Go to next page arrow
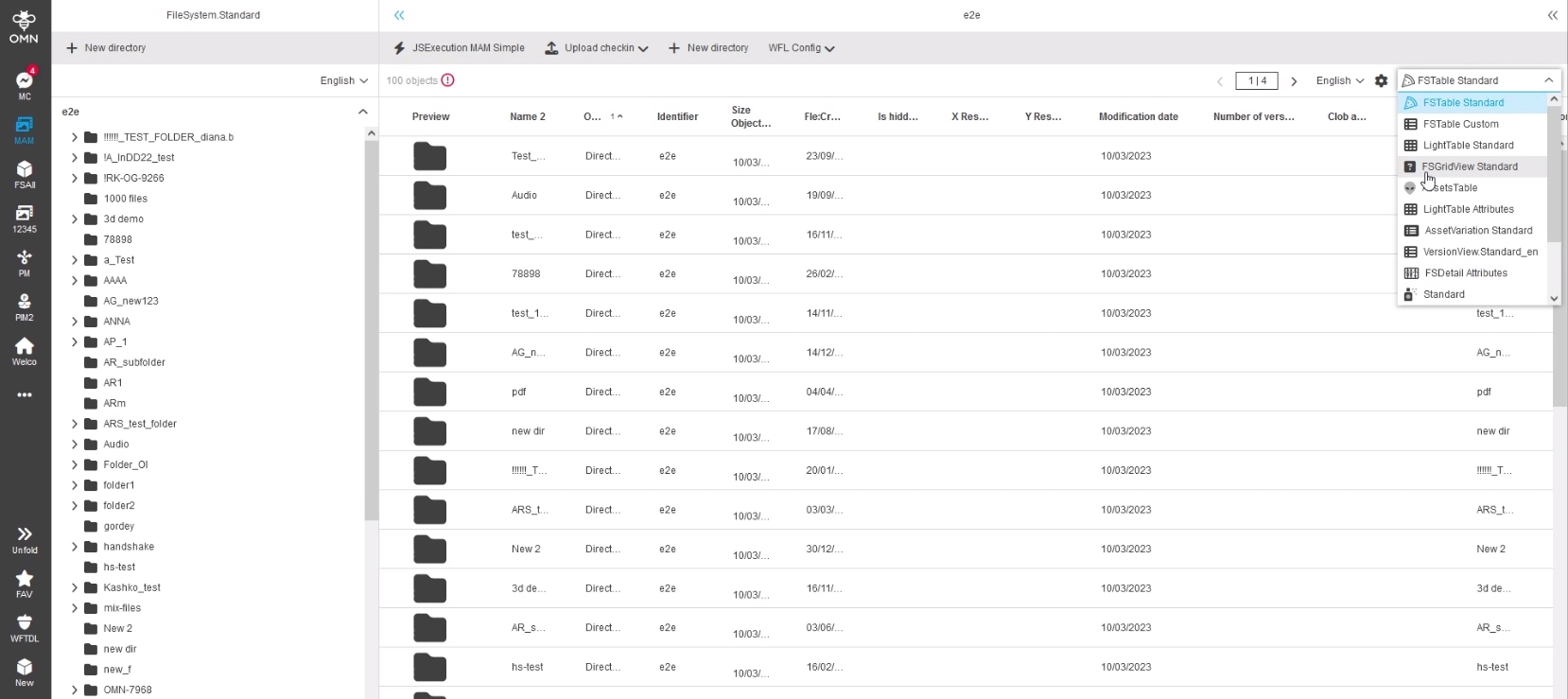The height and width of the screenshot is (699, 1568). tap(1294, 81)
